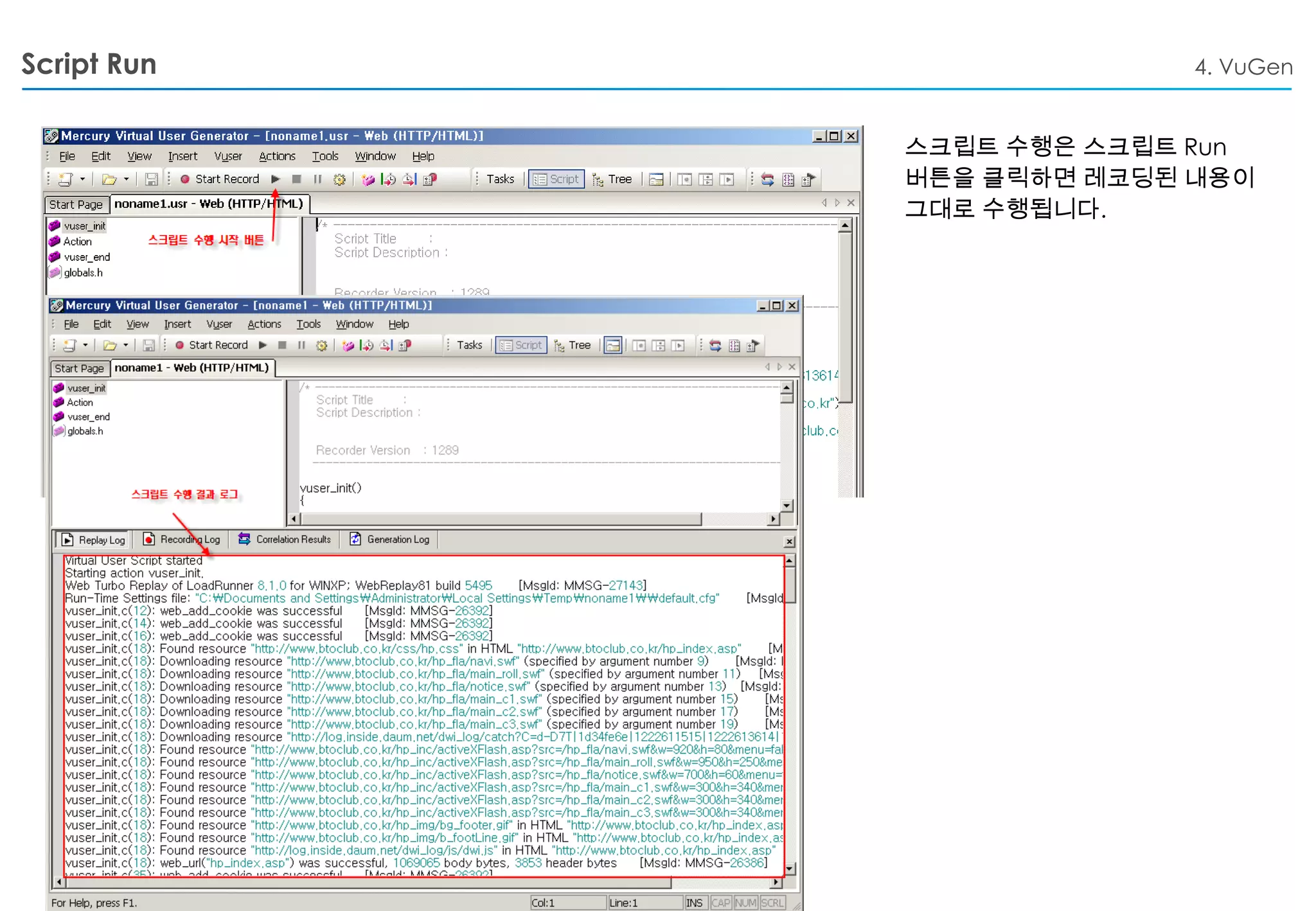
Task: Click Start Record in the noname1.usr window
Action: [220, 179]
